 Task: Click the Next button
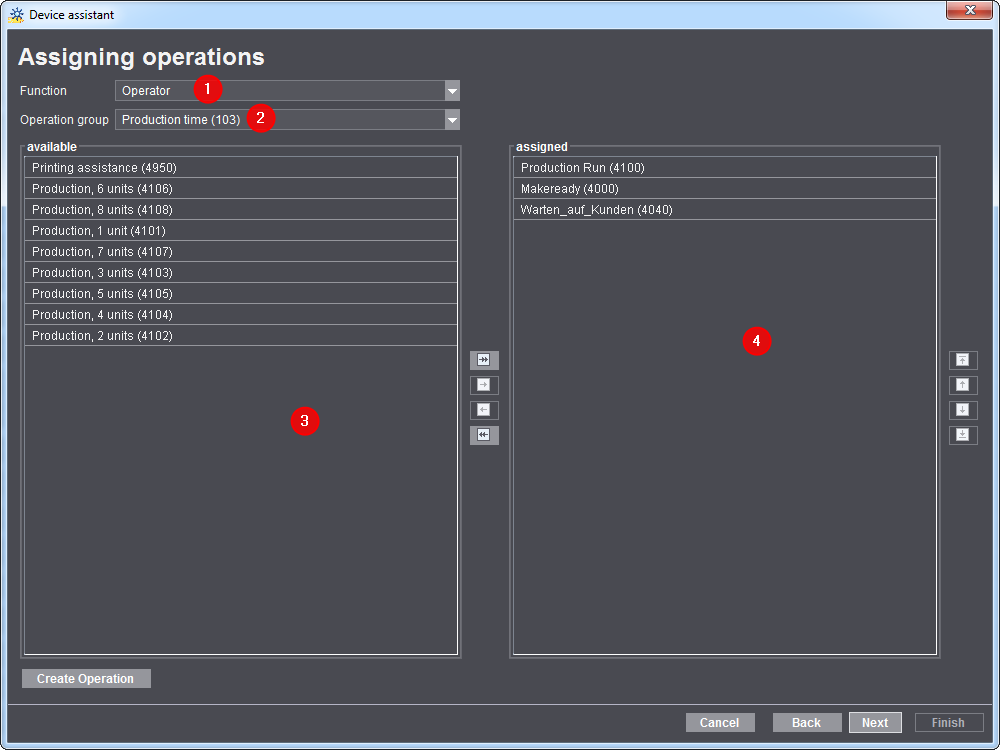(875, 722)
